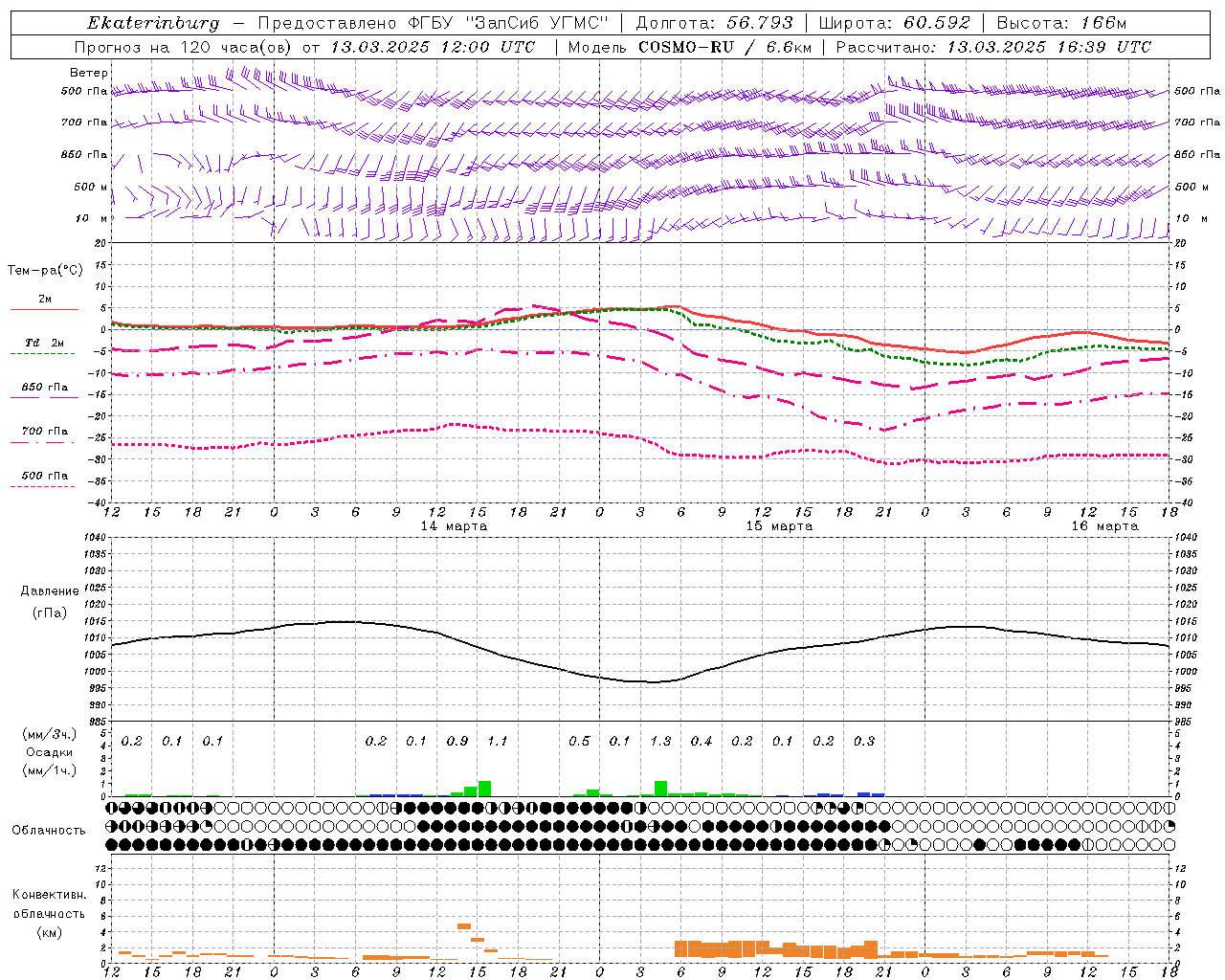The width and height of the screenshot is (1225, 980).
Task: Click the Ekaterinburg city title
Action: coord(153,23)
